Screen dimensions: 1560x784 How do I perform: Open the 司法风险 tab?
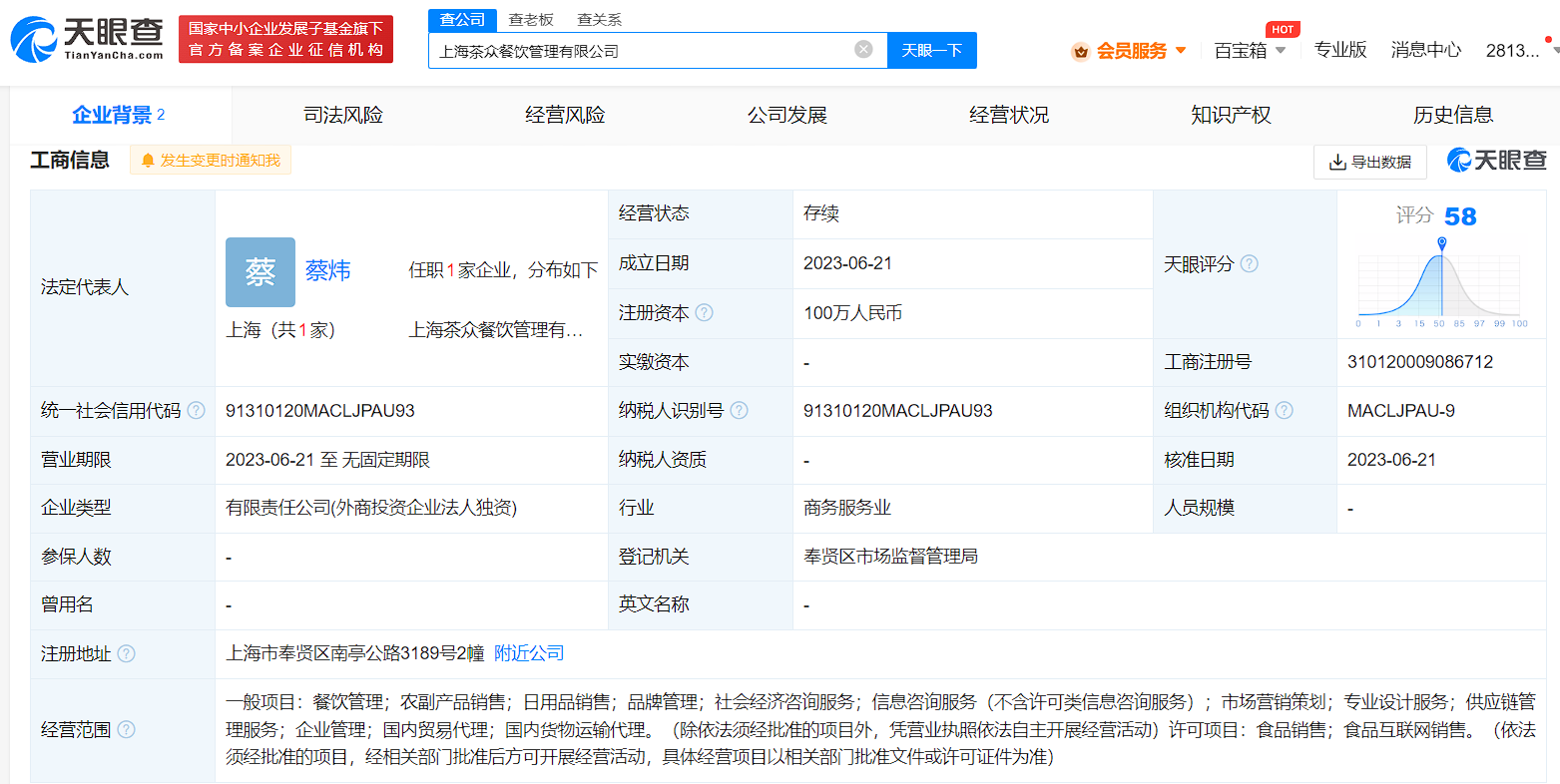[x=343, y=115]
